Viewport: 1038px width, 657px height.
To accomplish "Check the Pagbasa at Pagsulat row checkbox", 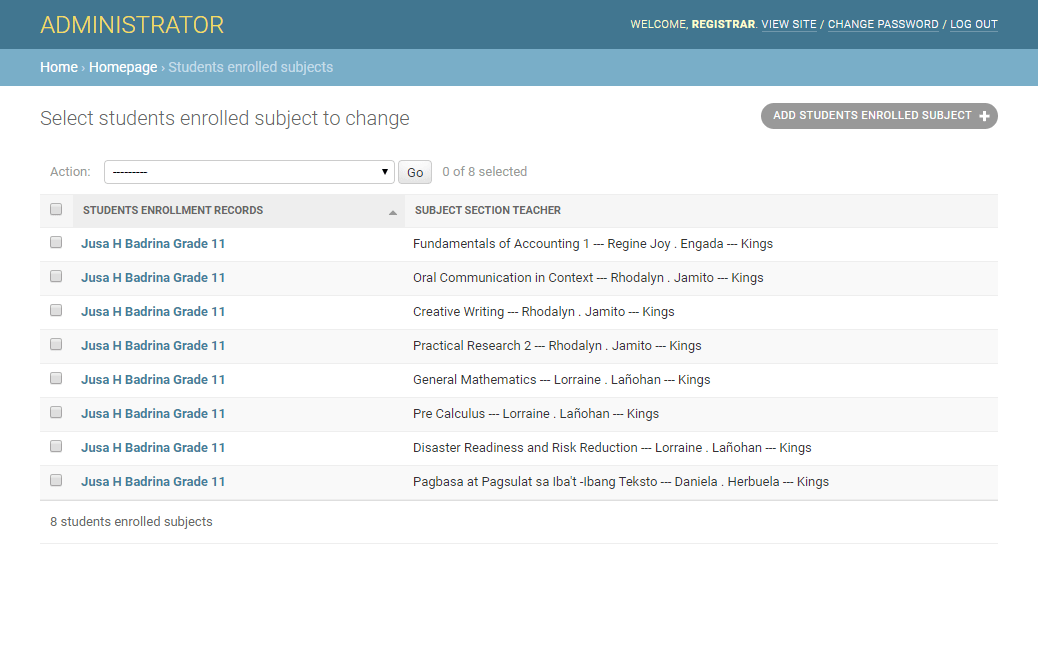I will pos(56,480).
